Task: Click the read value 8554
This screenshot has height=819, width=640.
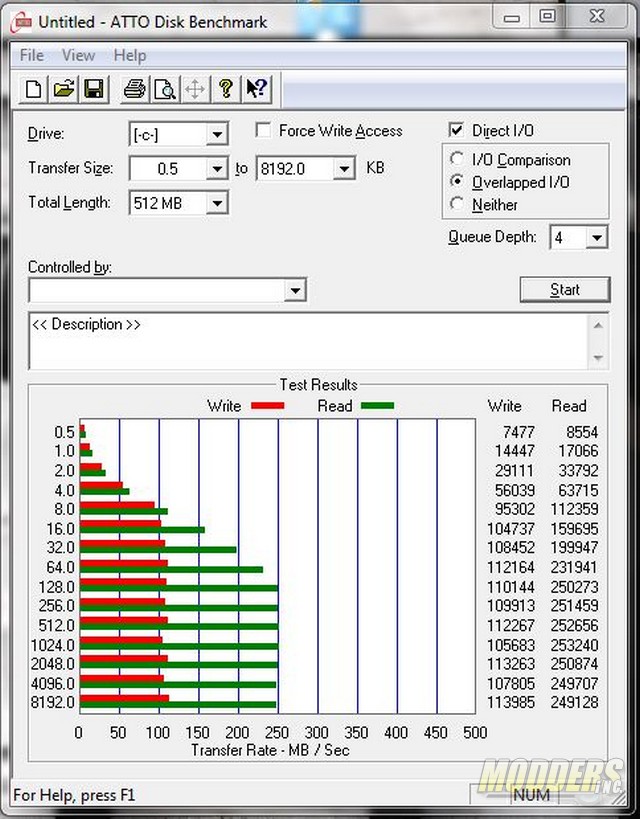Action: [582, 432]
